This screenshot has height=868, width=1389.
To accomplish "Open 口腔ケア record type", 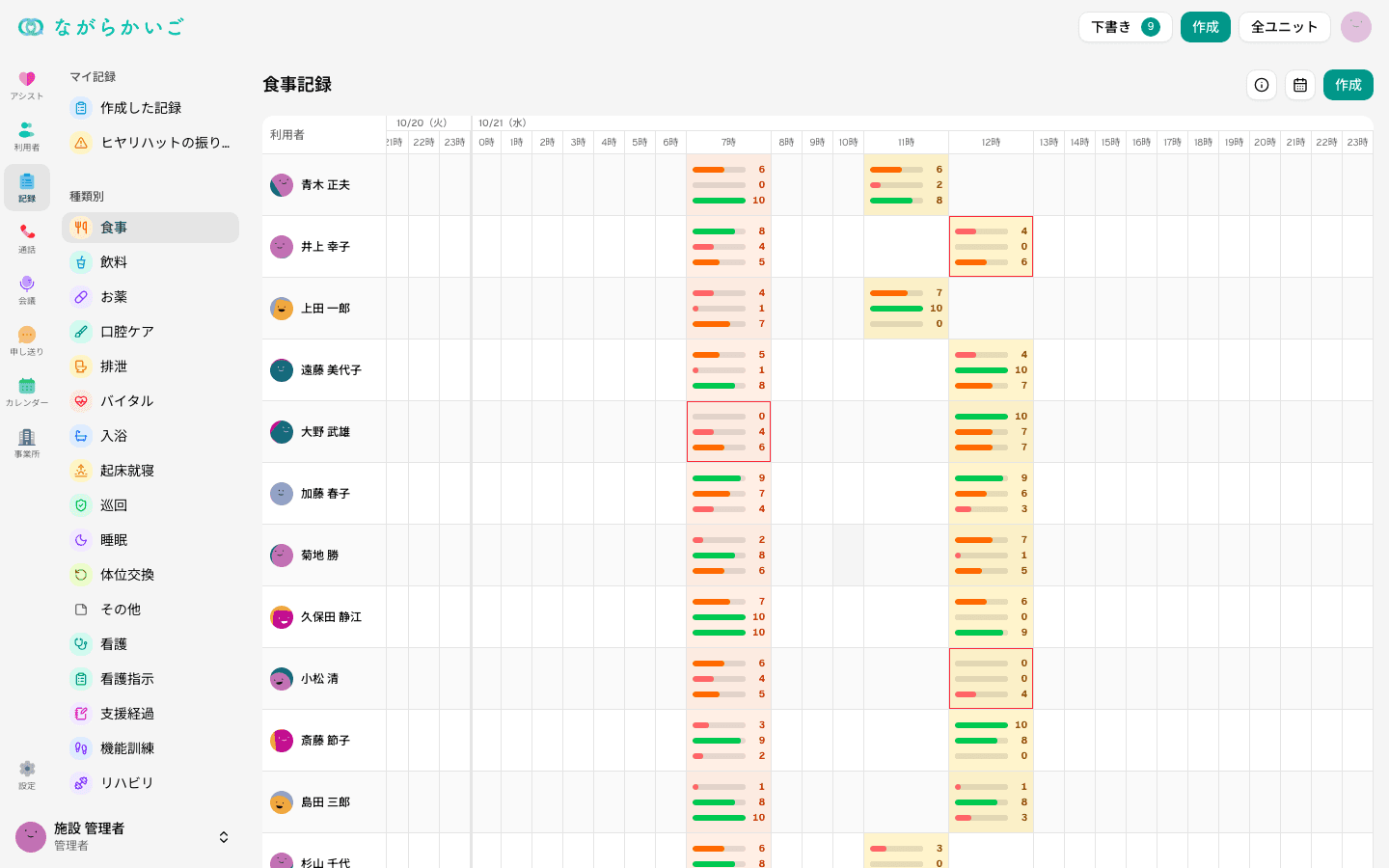I will click(x=150, y=332).
